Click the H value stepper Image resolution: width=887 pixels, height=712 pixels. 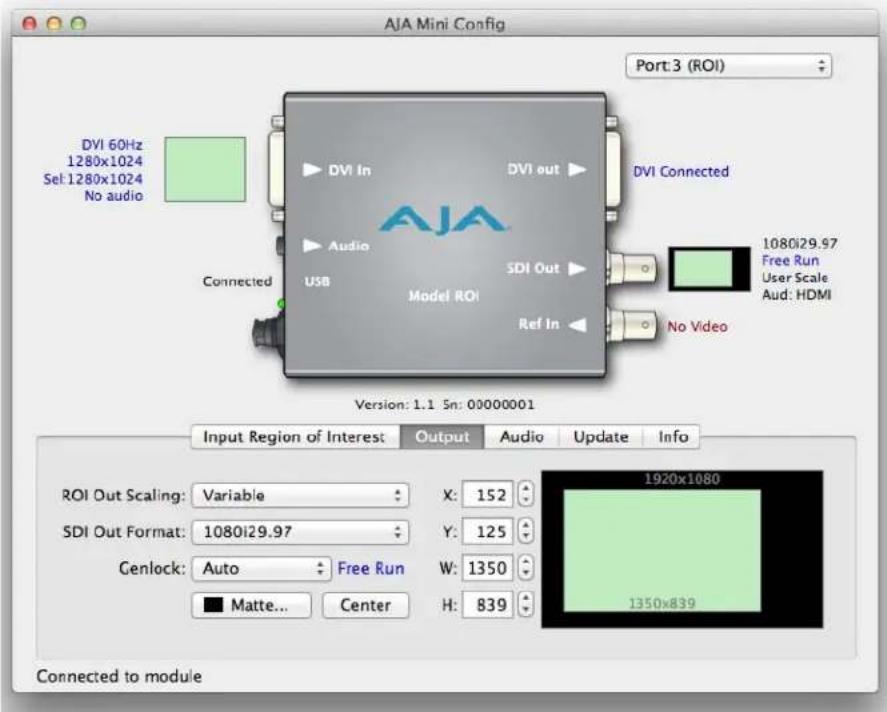point(526,604)
